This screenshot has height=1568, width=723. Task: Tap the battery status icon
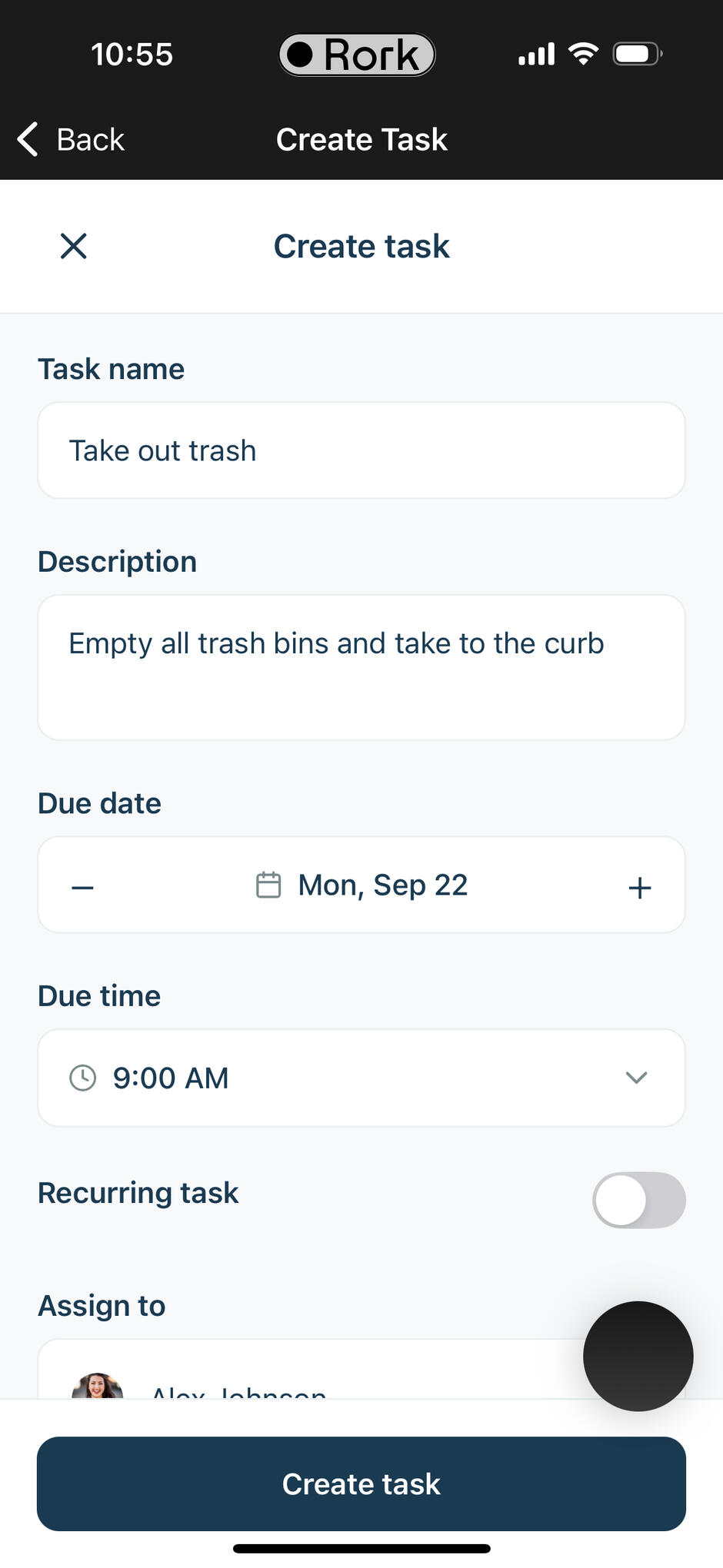(636, 54)
